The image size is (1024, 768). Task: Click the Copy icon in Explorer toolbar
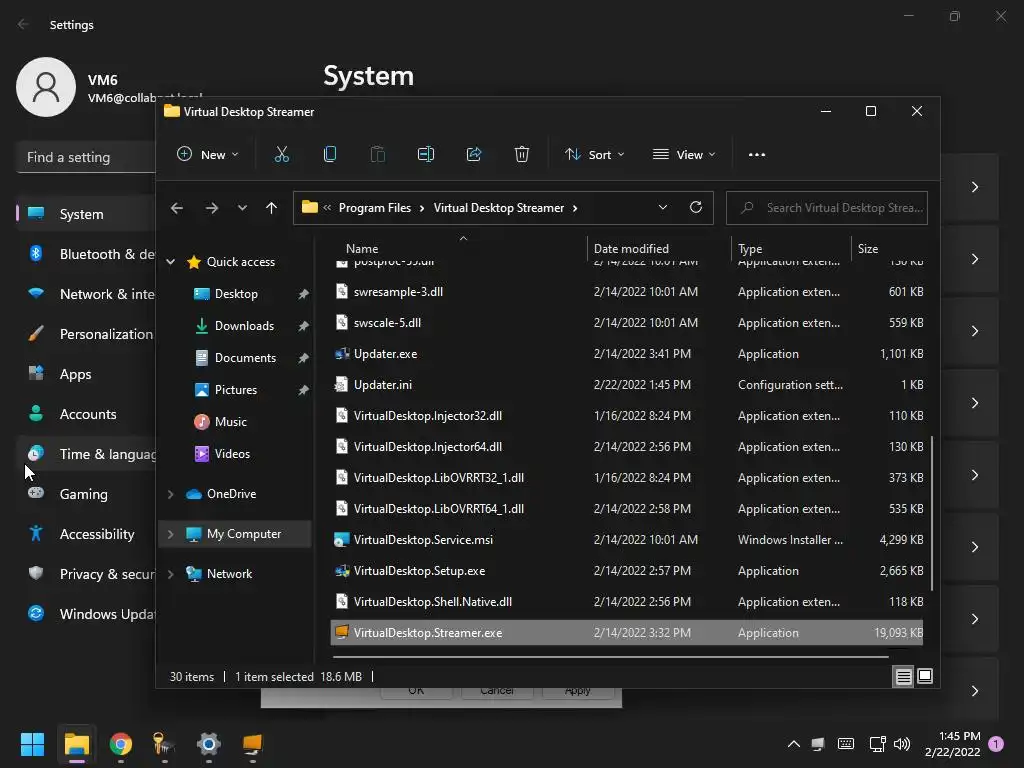330,154
